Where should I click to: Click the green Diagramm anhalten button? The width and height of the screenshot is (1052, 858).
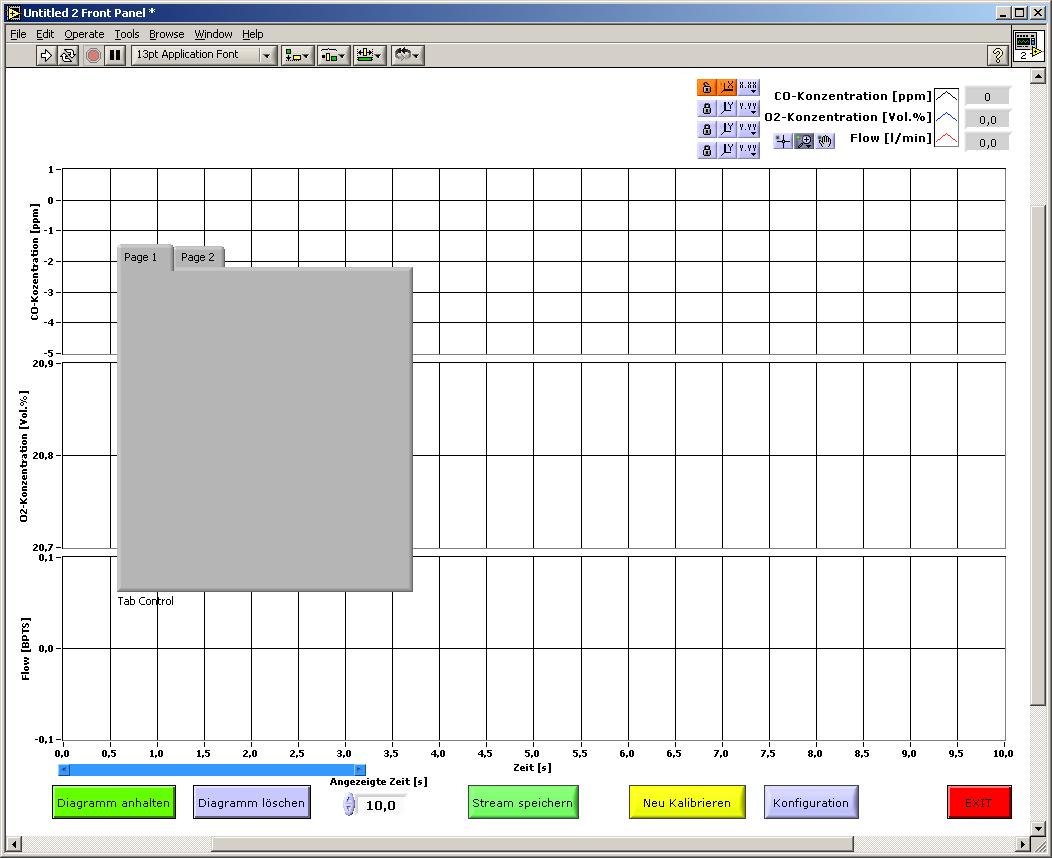point(113,802)
